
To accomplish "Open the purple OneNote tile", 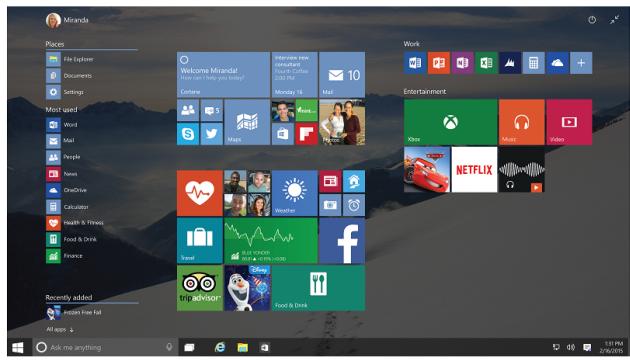I will point(462,63).
